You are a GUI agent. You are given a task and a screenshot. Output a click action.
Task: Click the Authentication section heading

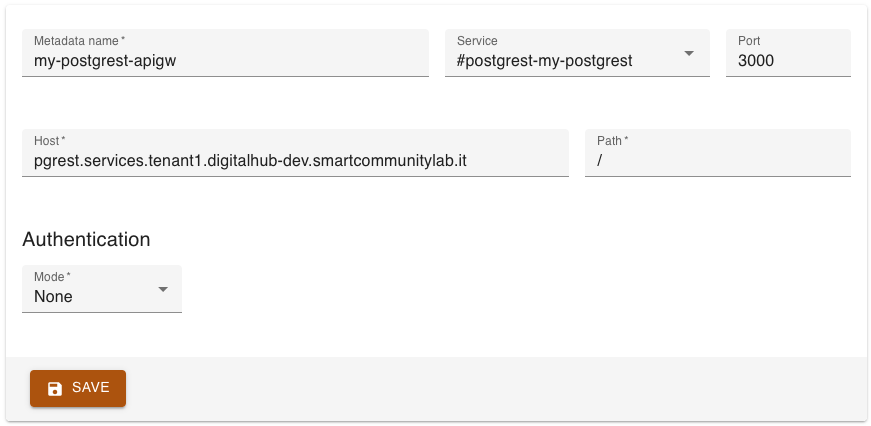click(86, 240)
